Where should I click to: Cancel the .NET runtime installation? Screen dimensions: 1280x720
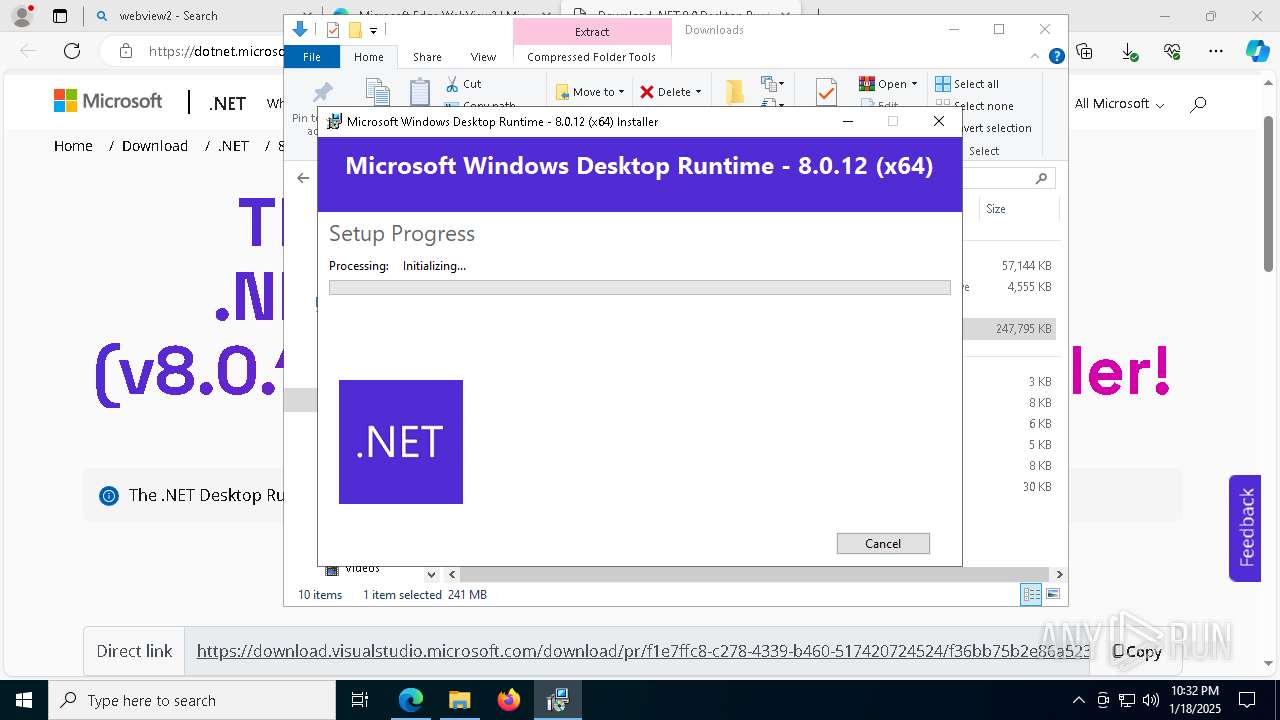[883, 543]
